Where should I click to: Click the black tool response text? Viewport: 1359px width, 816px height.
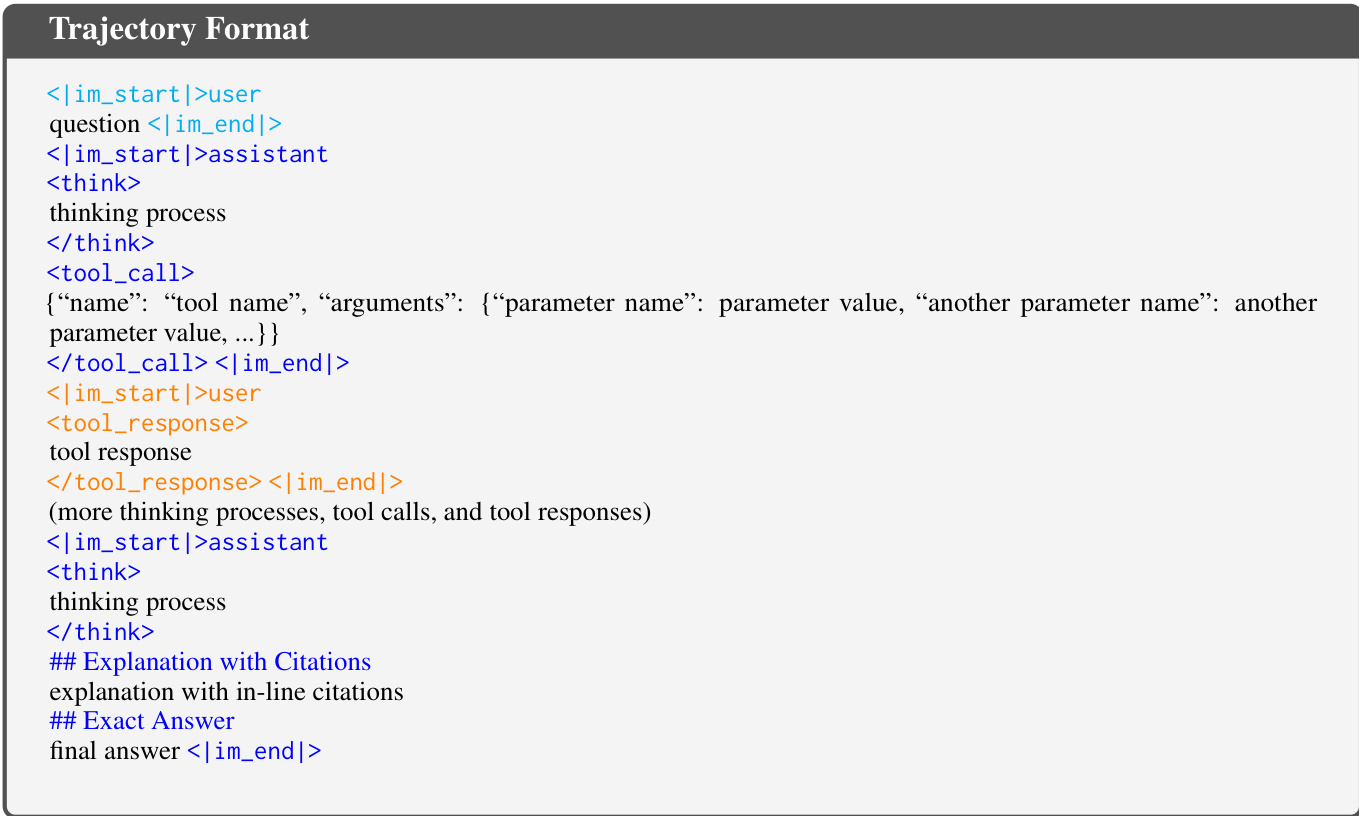pyautogui.click(x=120, y=452)
